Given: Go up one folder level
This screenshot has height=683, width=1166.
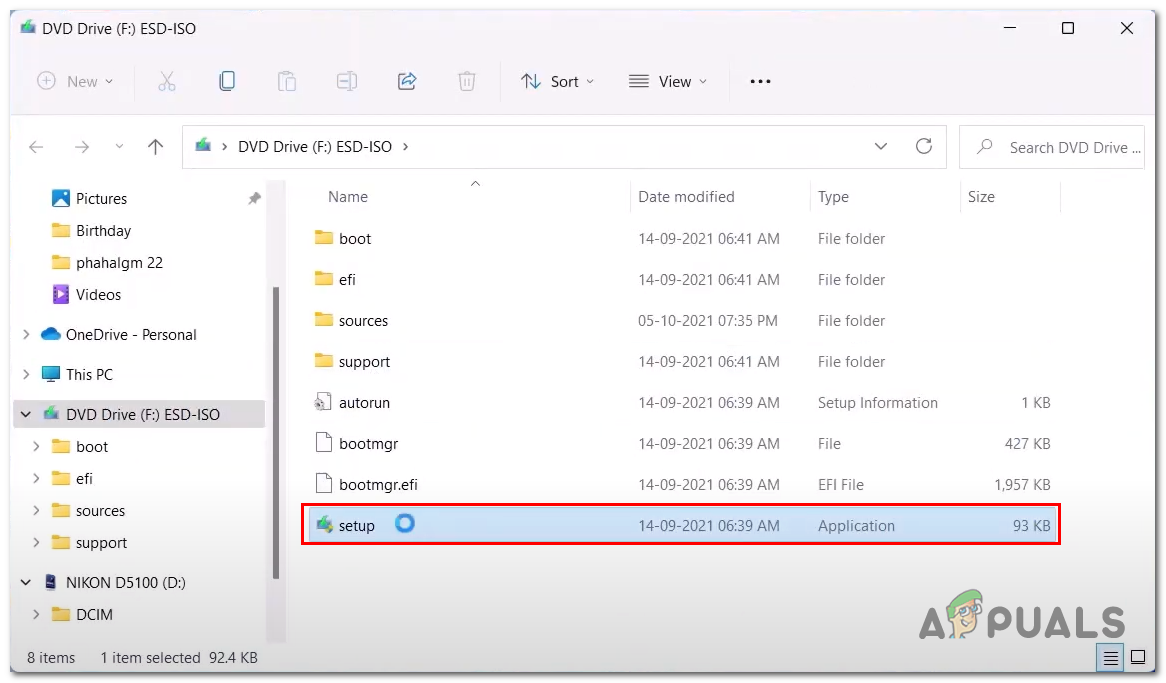Looking at the screenshot, I should [155, 147].
